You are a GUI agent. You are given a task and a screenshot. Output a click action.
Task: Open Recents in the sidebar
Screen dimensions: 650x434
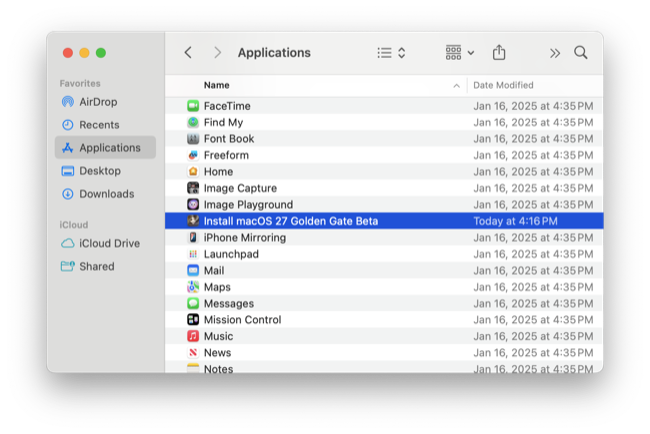pyautogui.click(x=105, y=125)
